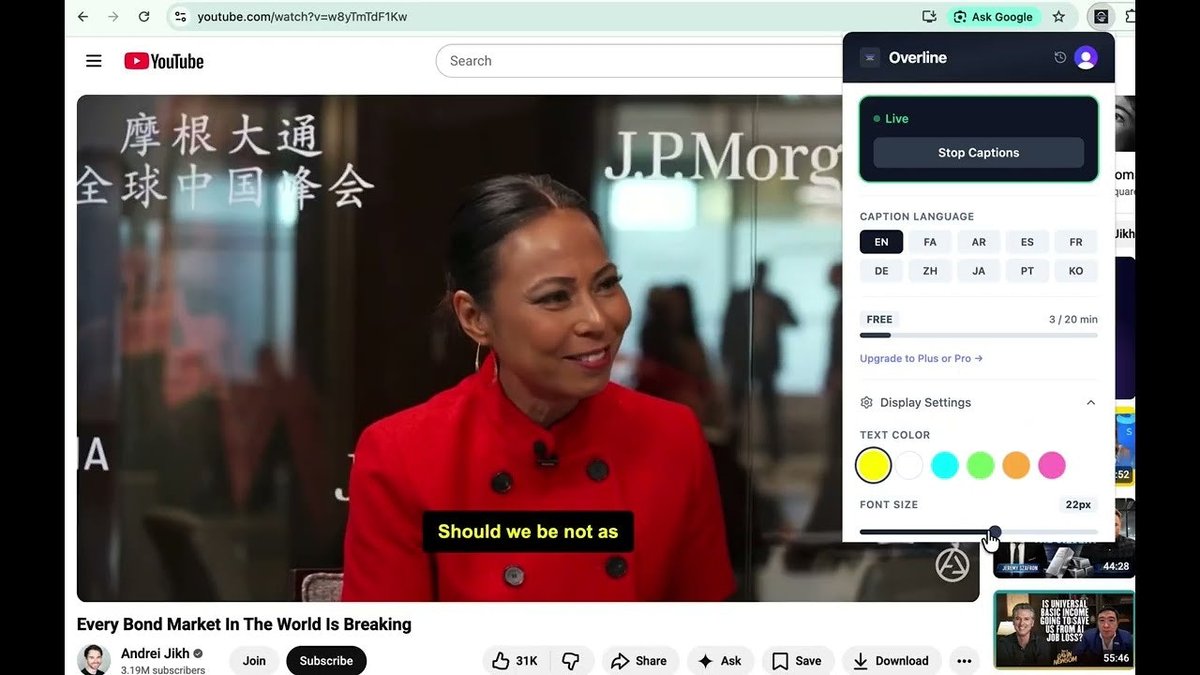
Task: Choose the white text color swatch
Action: [x=909, y=465]
